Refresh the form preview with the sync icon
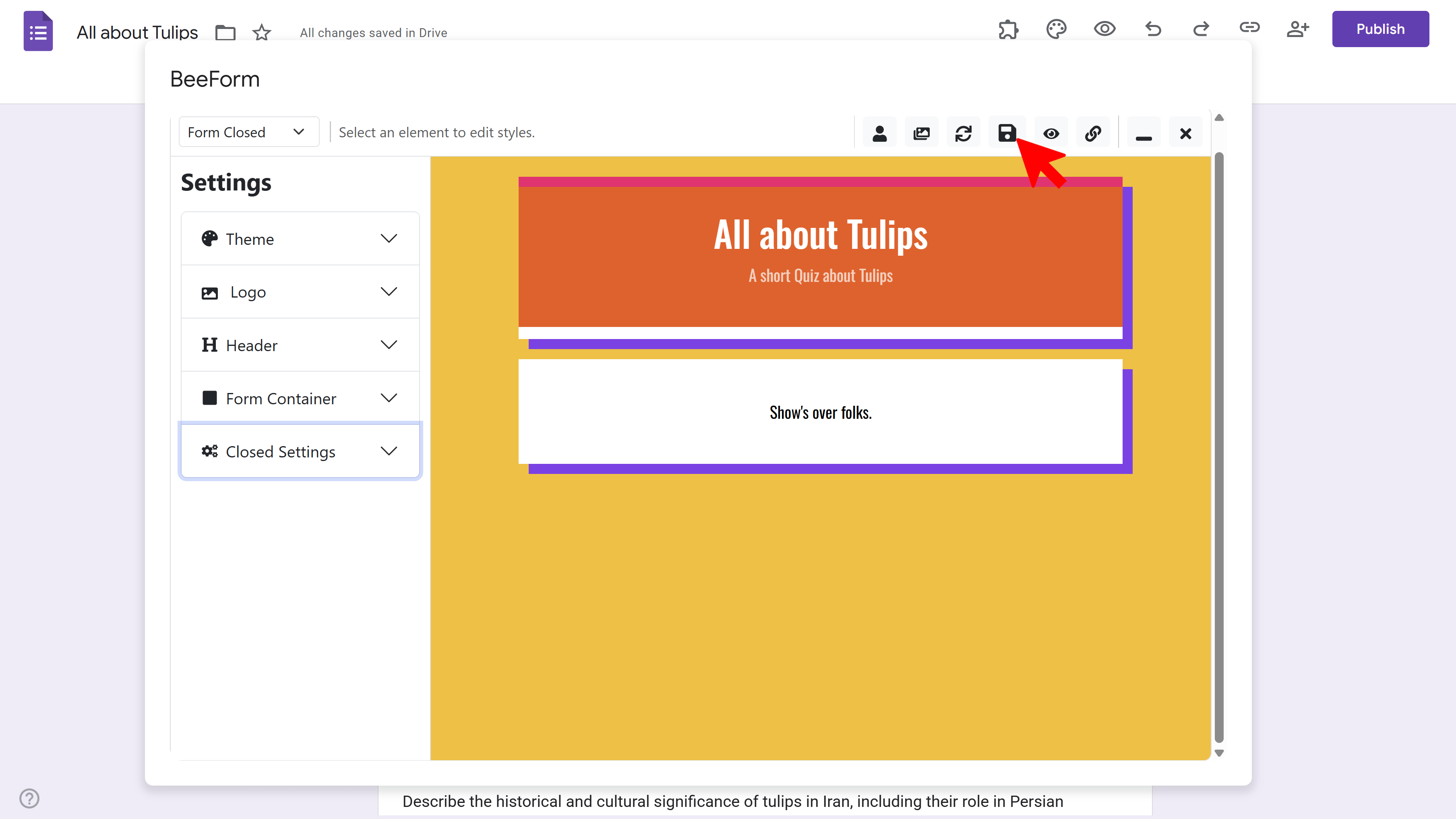This screenshot has width=1456, height=819. 964,132
